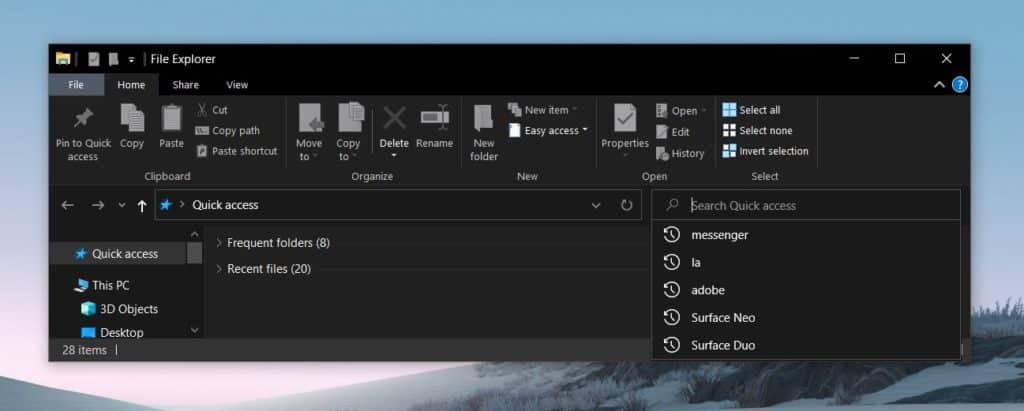Expand the Frequent folders group
The image size is (1024, 411).
(x=220, y=243)
